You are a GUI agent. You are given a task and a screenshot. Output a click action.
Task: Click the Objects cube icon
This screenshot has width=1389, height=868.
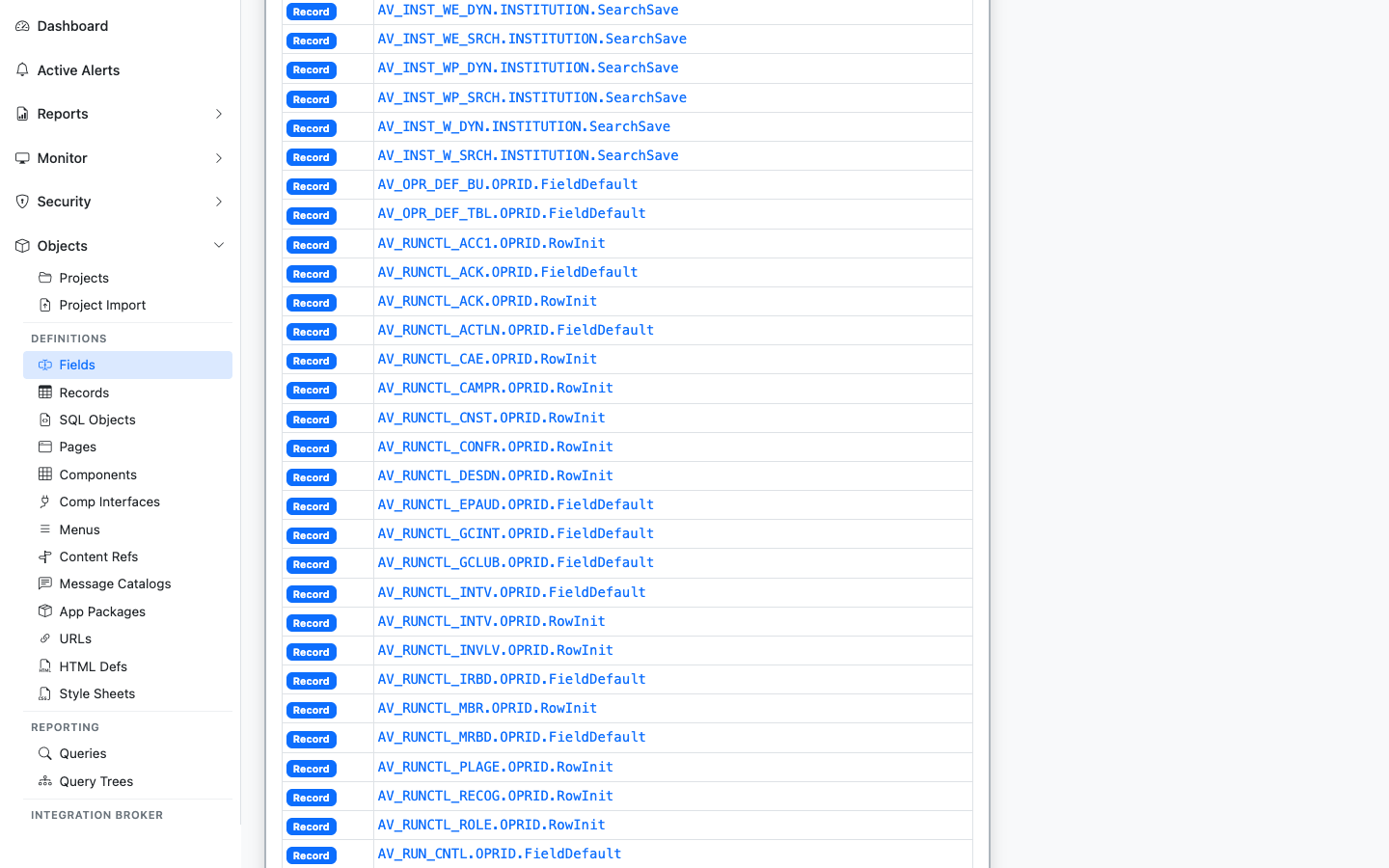click(22, 246)
